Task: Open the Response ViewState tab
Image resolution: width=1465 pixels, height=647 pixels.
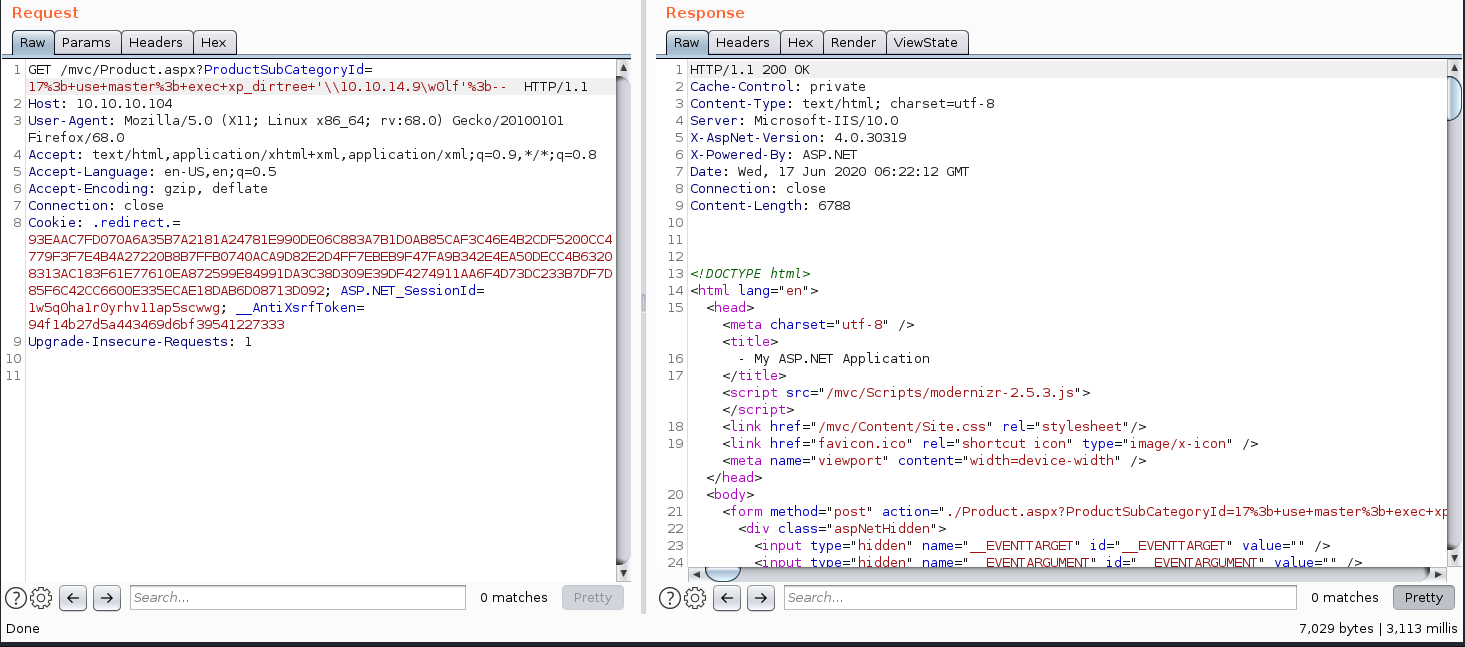Action: pyautogui.click(x=926, y=42)
